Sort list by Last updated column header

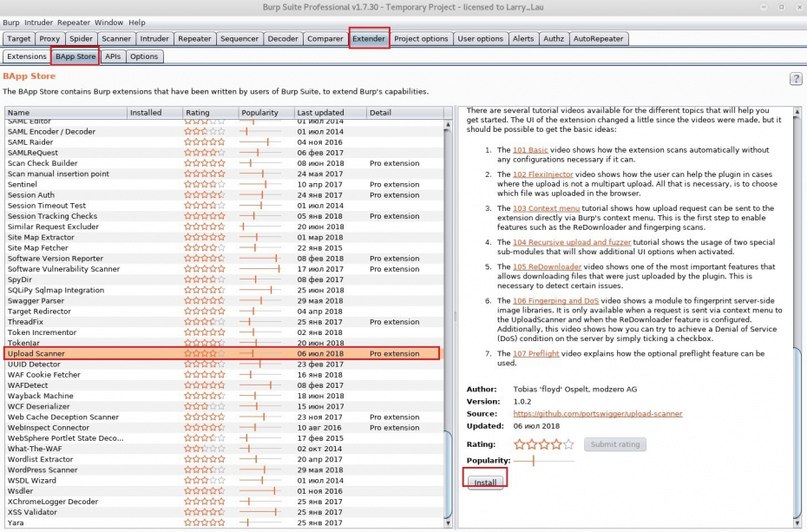330,112
